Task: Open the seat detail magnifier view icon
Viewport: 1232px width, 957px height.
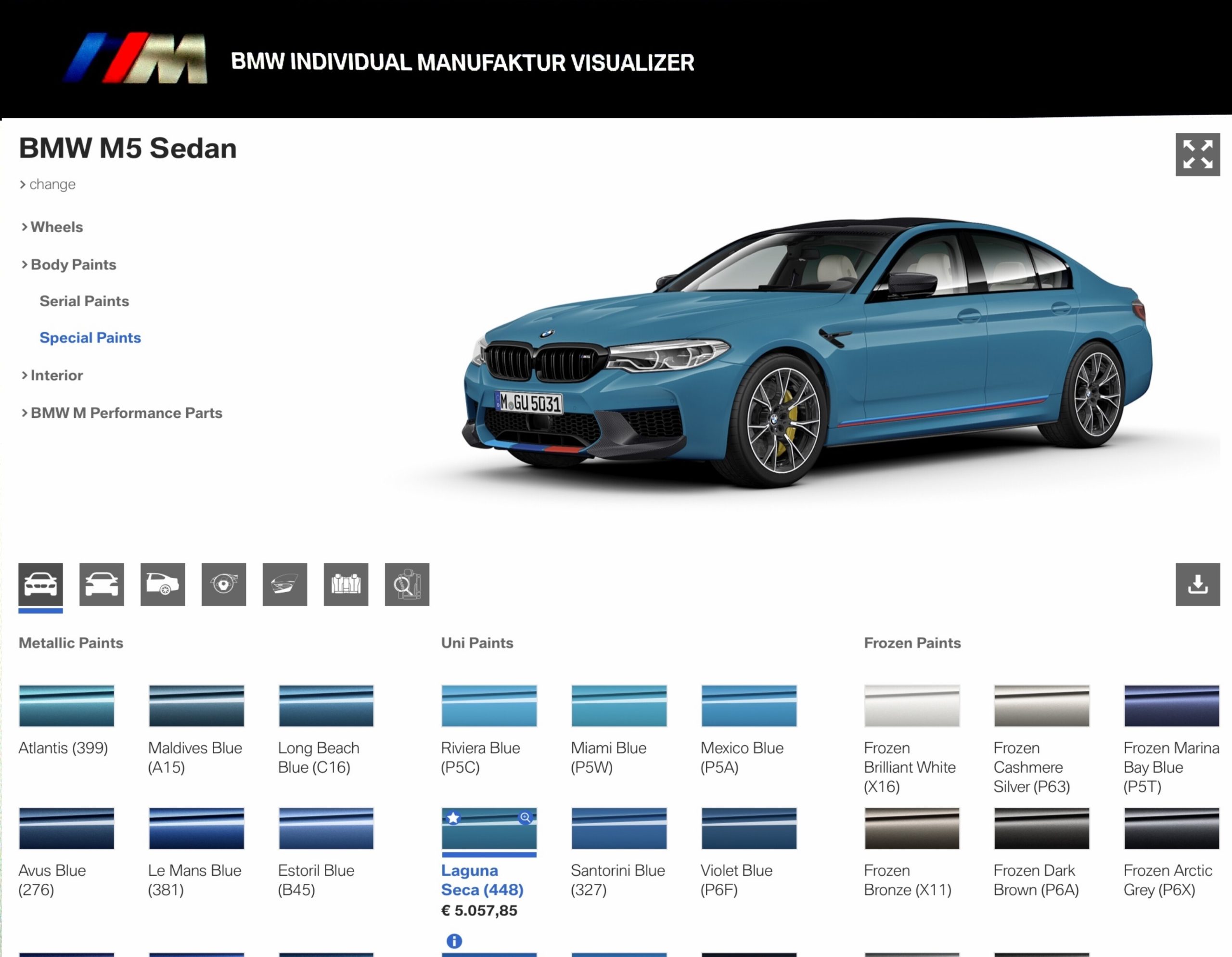Action: (407, 584)
